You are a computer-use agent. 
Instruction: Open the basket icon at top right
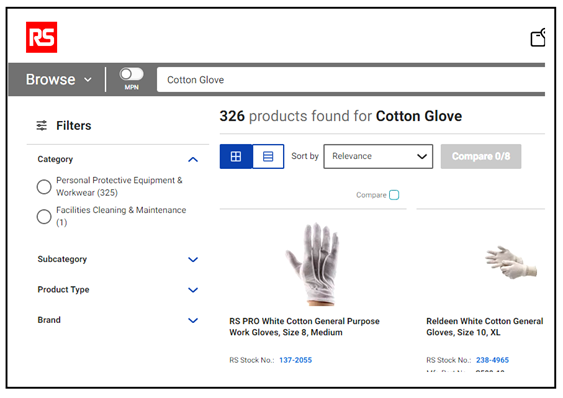pos(538,38)
